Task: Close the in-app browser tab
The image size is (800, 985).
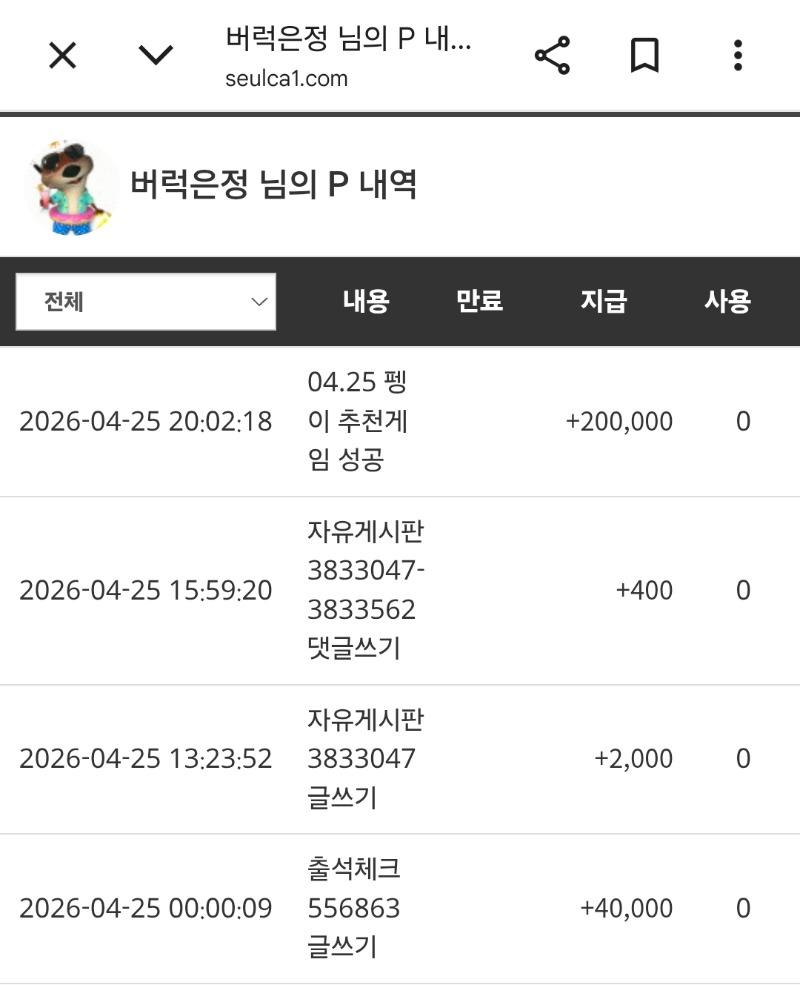Action: [x=62, y=56]
